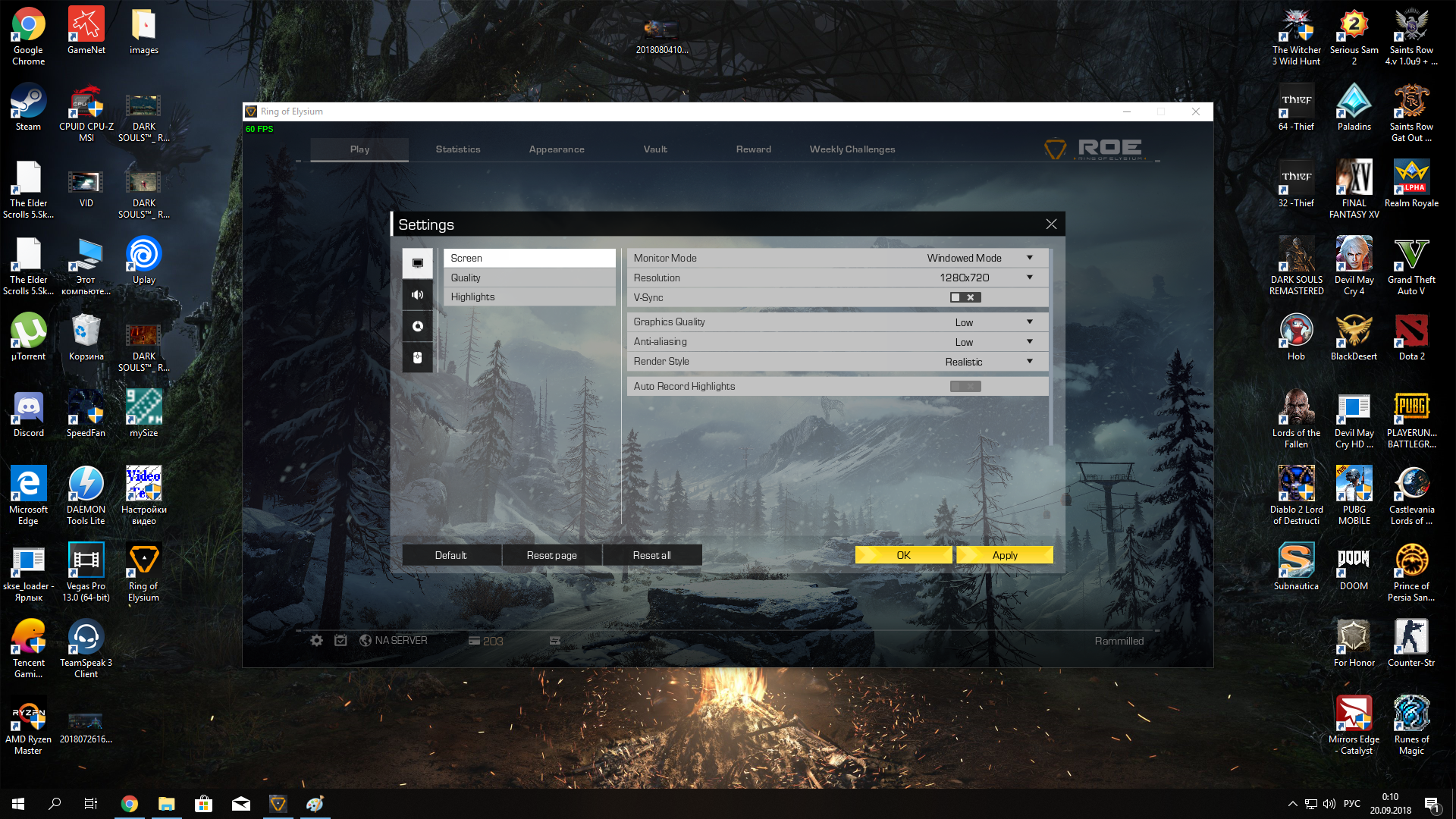Expand the Graphics Quality dropdown

pyautogui.click(x=1030, y=322)
